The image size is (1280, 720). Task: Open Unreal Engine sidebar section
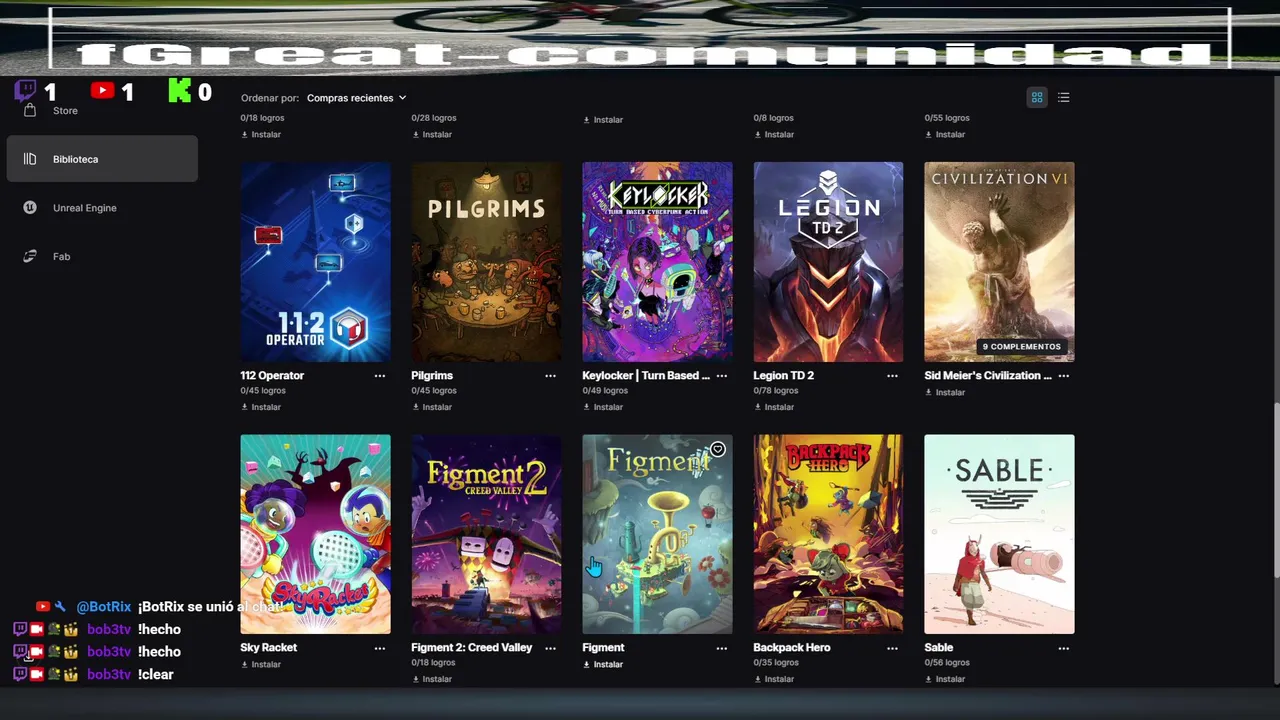pyautogui.click(x=102, y=208)
